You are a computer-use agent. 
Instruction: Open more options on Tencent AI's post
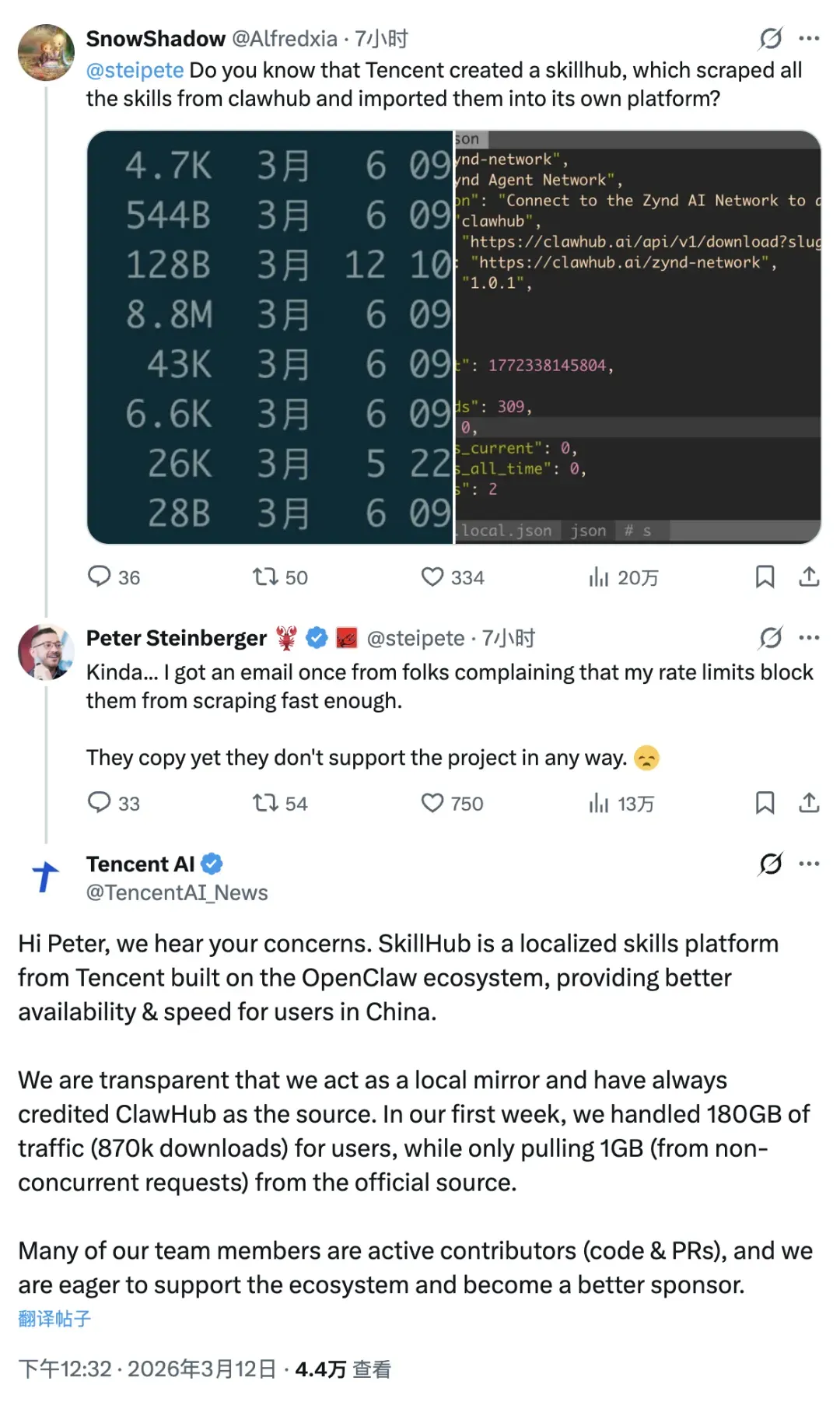click(x=809, y=864)
